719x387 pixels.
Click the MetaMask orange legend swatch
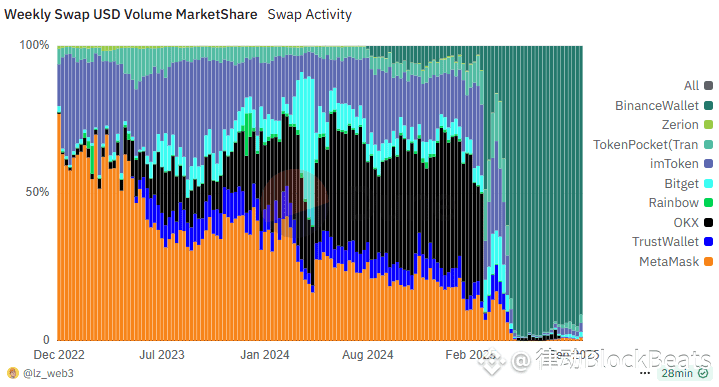pyautogui.click(x=708, y=261)
